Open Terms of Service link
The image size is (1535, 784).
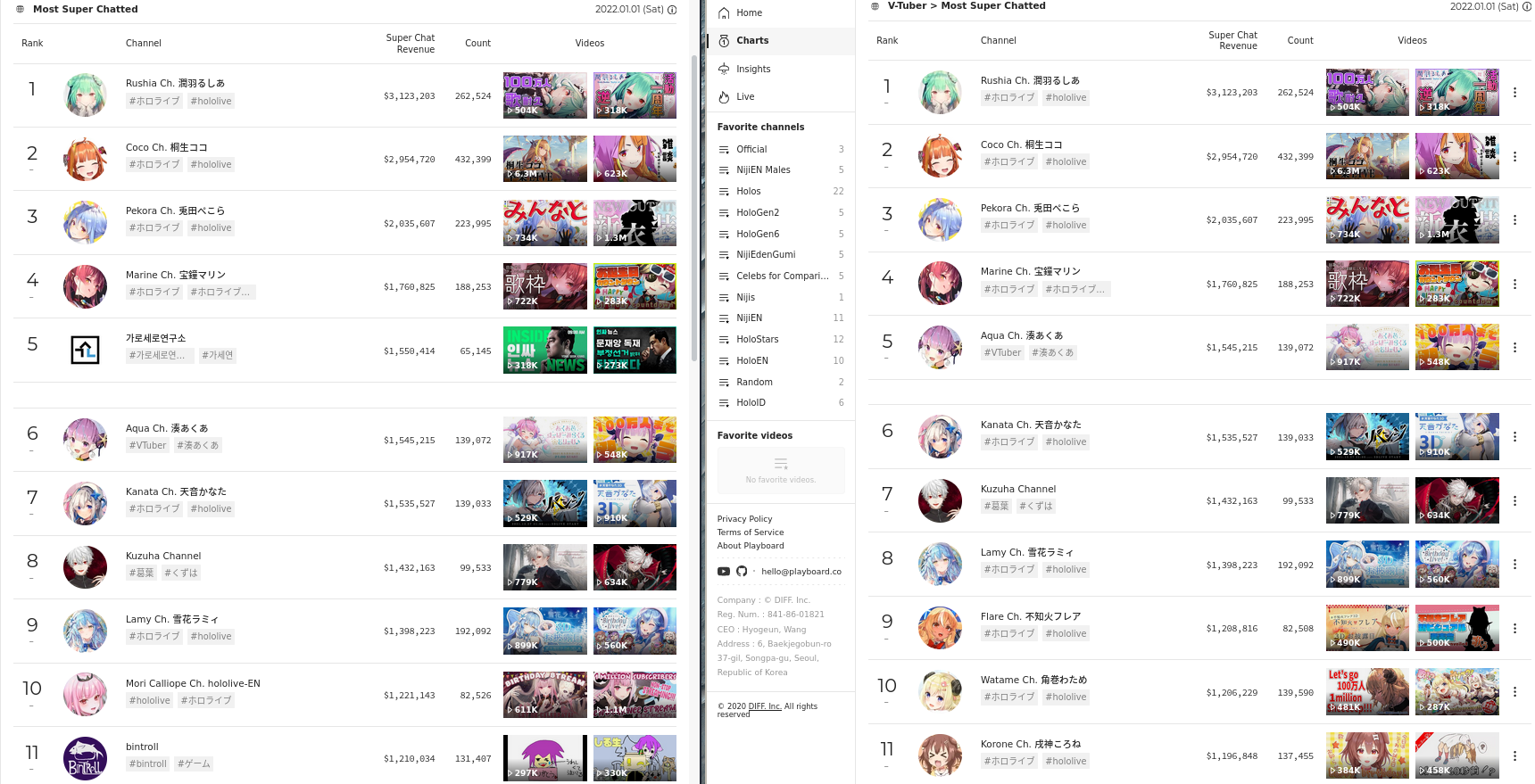(x=751, y=532)
